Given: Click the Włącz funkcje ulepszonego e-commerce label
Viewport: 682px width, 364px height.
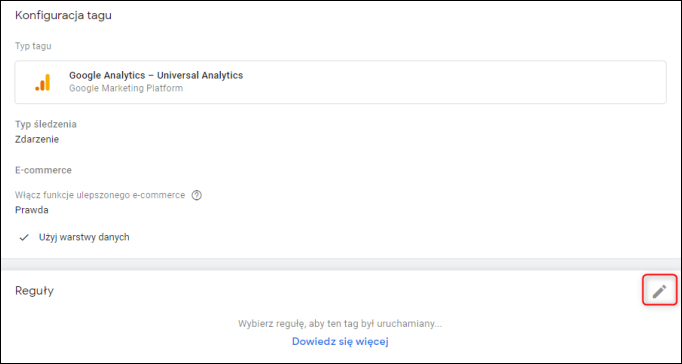Looking at the screenshot, I should (100, 195).
